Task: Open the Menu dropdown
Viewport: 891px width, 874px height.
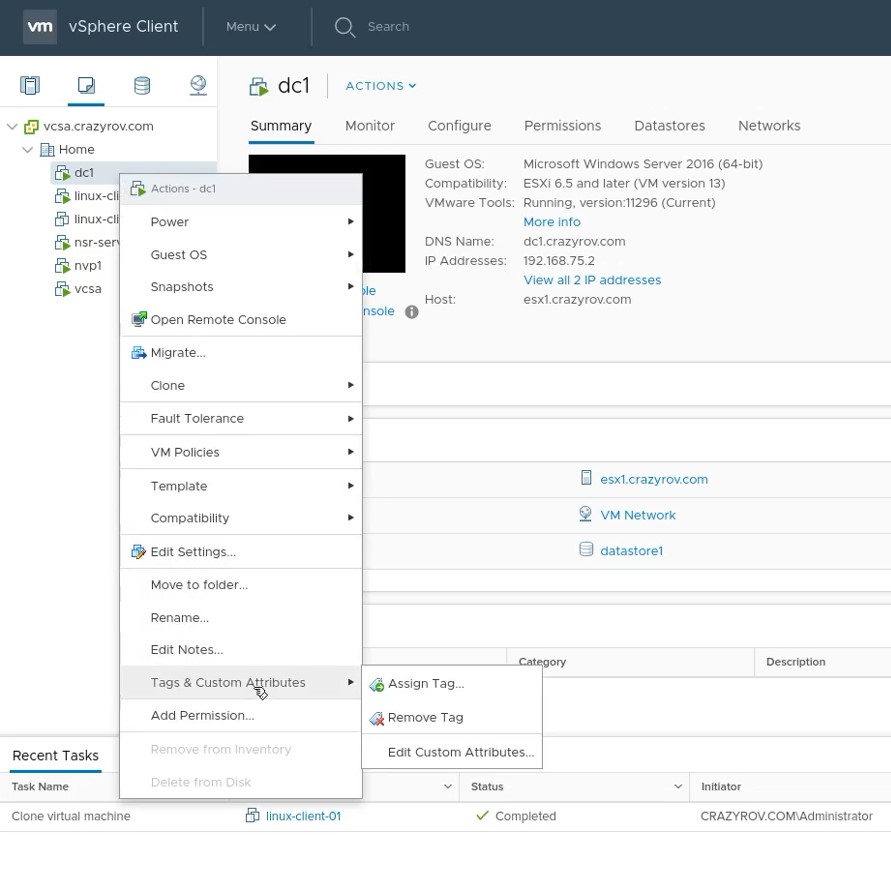Action: tap(251, 27)
